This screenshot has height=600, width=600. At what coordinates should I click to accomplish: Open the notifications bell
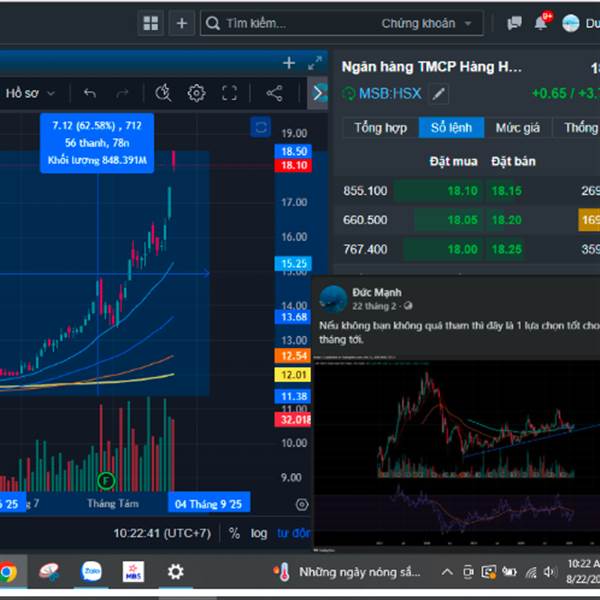(x=541, y=23)
